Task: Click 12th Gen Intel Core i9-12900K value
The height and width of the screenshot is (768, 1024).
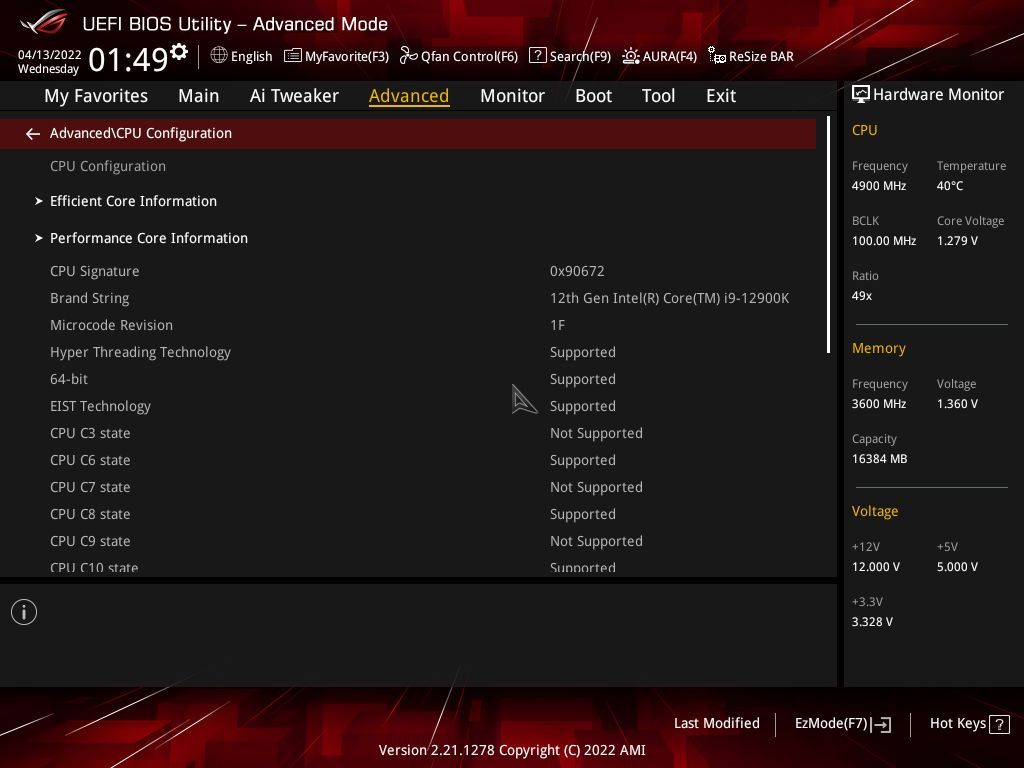Action: click(x=669, y=298)
